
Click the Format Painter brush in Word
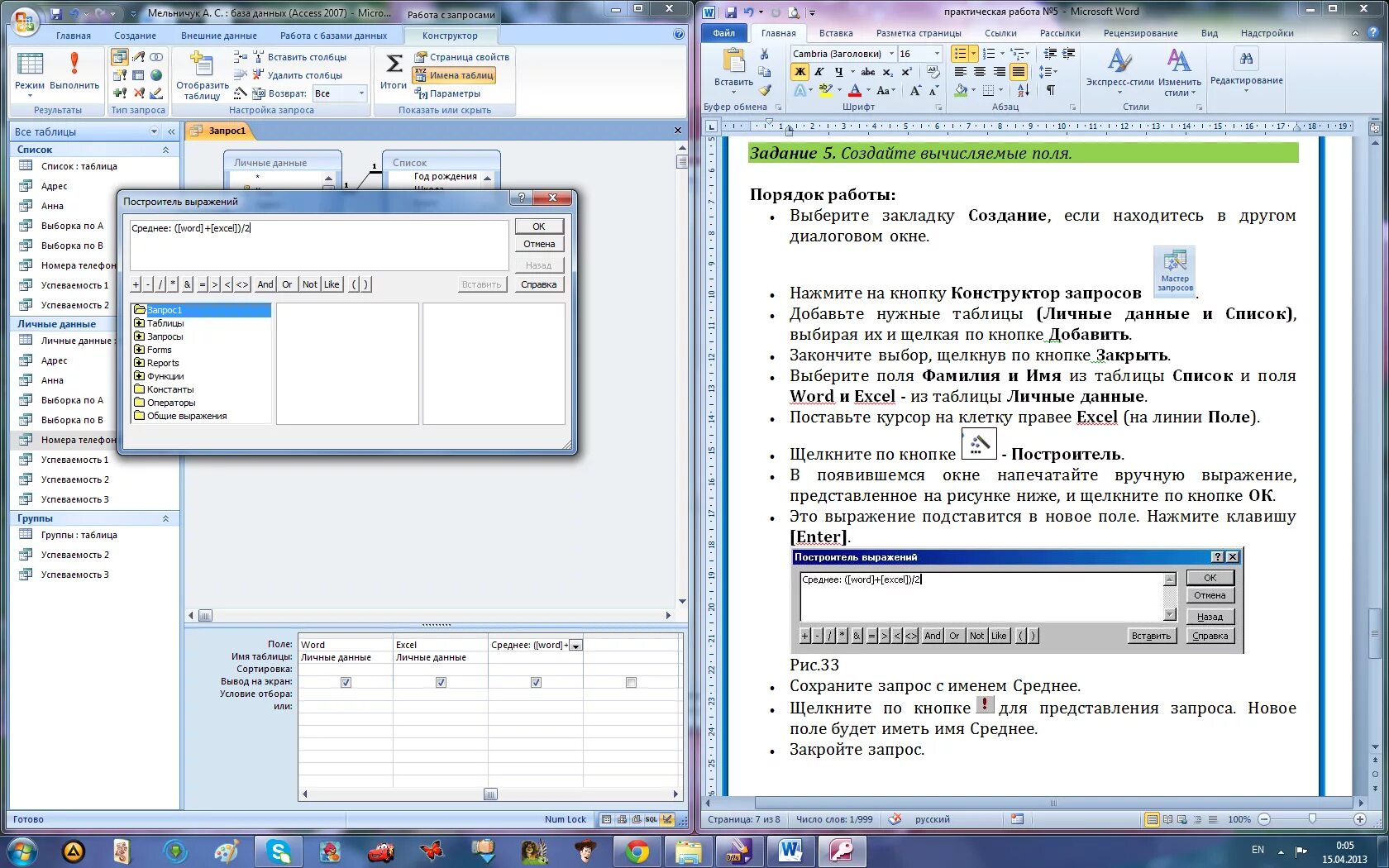(765, 90)
